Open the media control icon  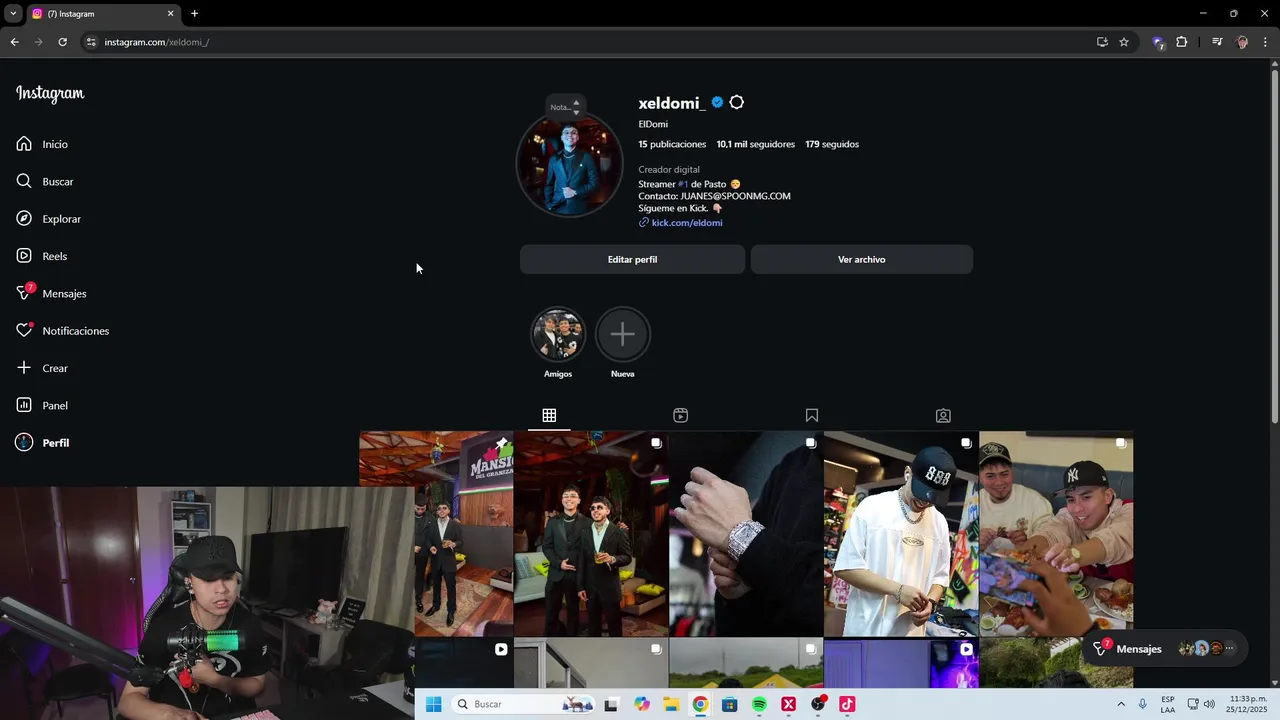(x=1217, y=42)
